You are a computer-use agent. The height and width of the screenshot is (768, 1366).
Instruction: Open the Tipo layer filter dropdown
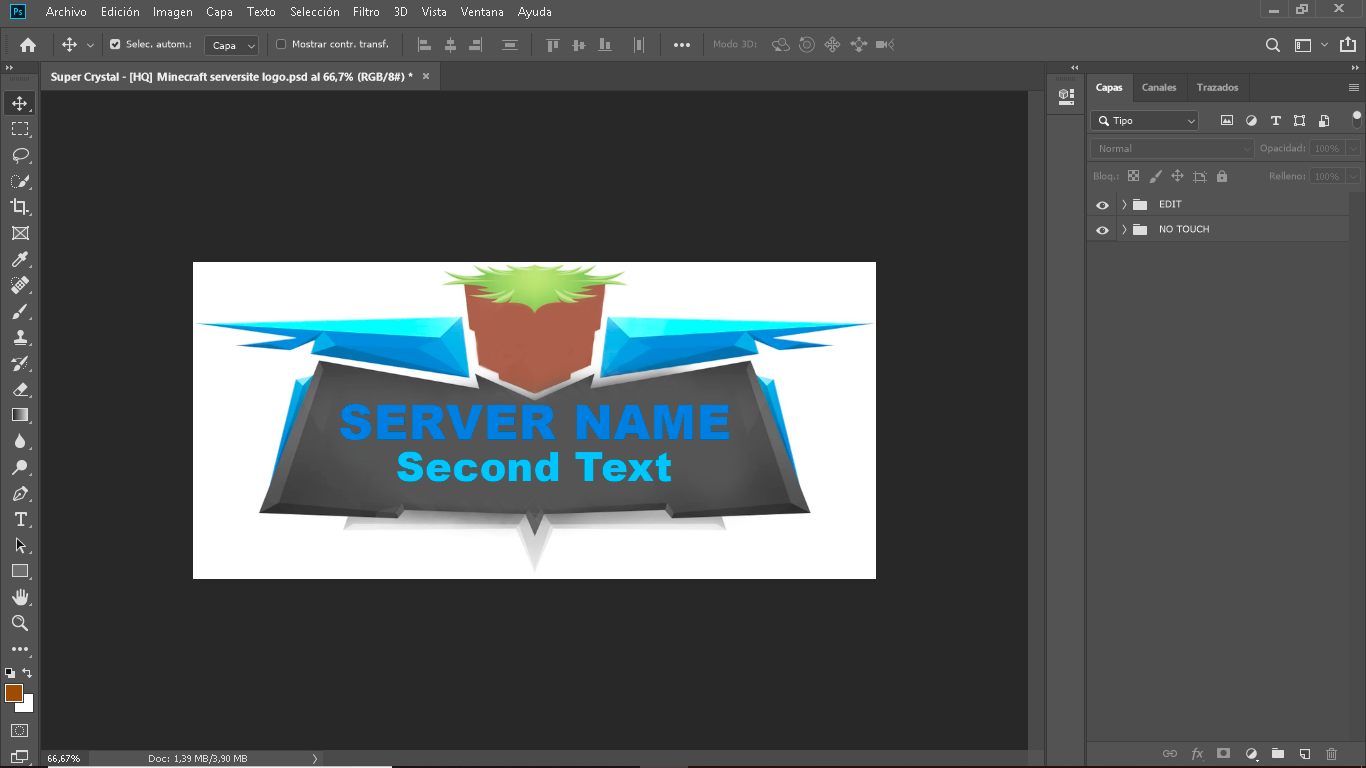(x=1144, y=121)
